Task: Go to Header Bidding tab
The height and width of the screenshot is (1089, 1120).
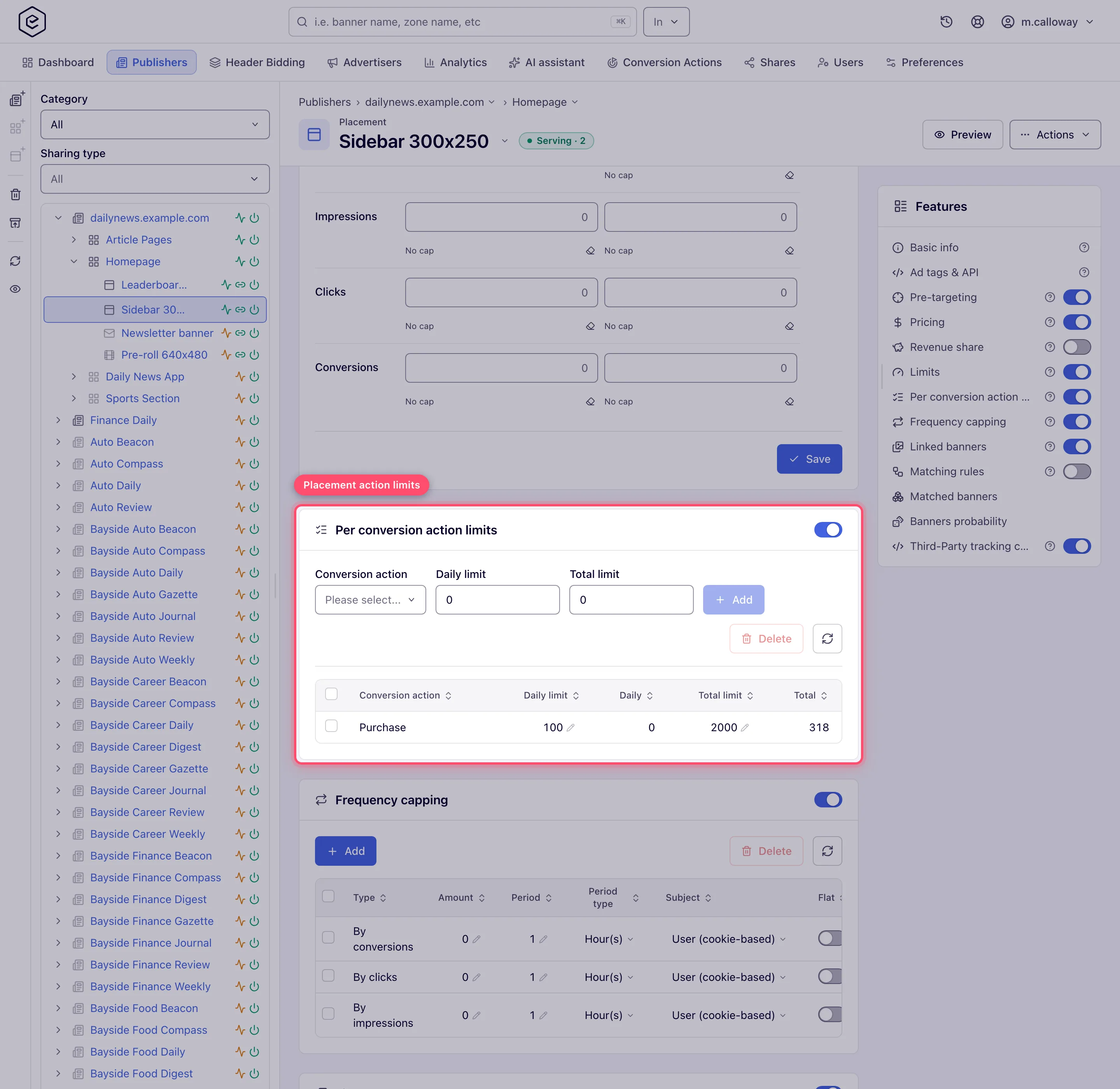Action: tap(257, 62)
